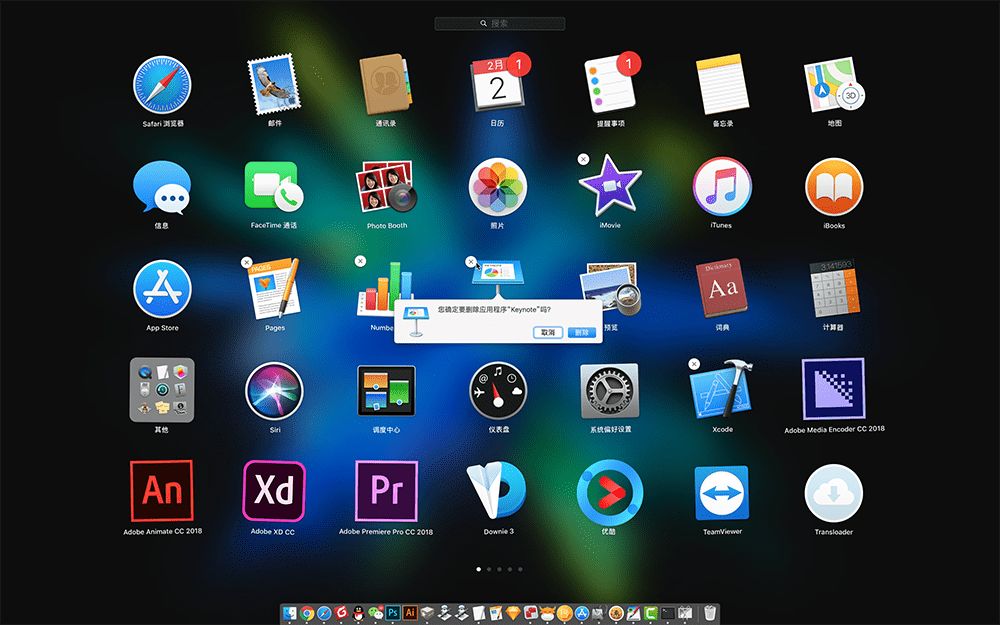
Task: Open FaceTime 通话 app
Action: click(274, 187)
